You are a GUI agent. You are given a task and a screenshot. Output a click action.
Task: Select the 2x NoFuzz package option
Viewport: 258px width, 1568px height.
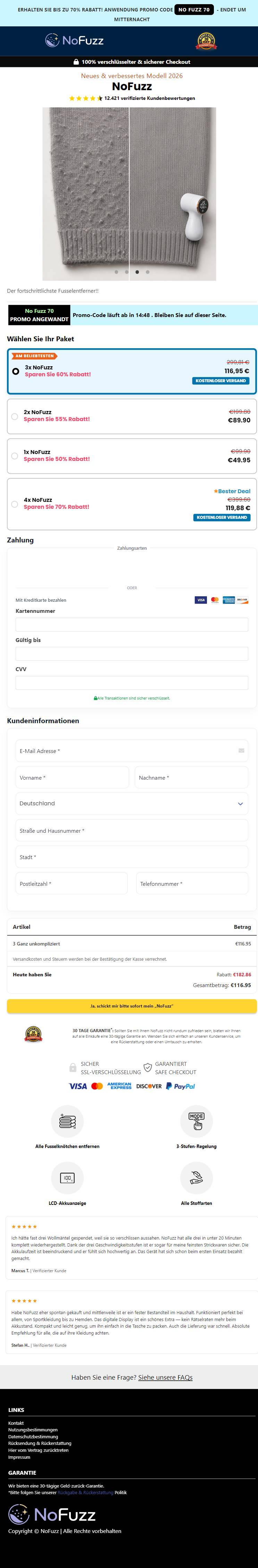pyautogui.click(x=132, y=416)
